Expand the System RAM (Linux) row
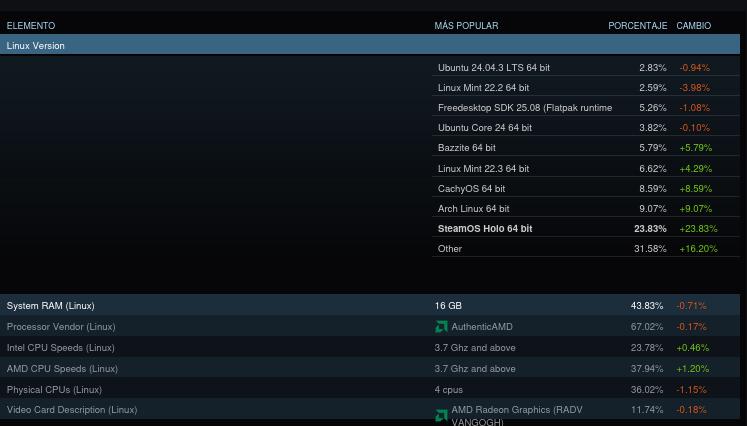The image size is (747, 426). 370,305
